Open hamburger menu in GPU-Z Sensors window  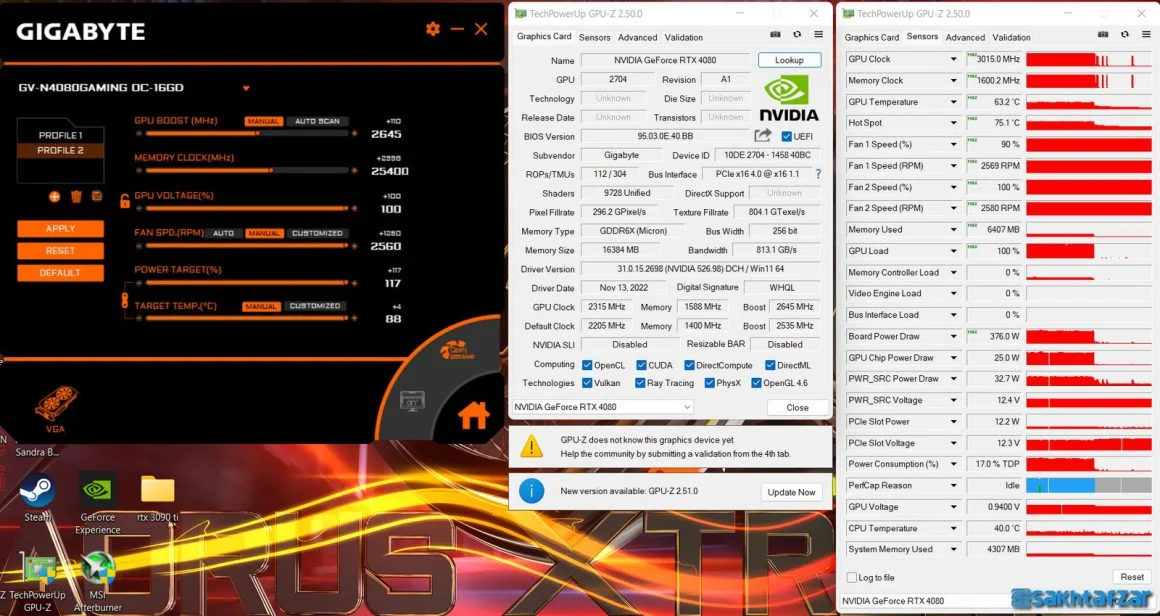click(1146, 35)
